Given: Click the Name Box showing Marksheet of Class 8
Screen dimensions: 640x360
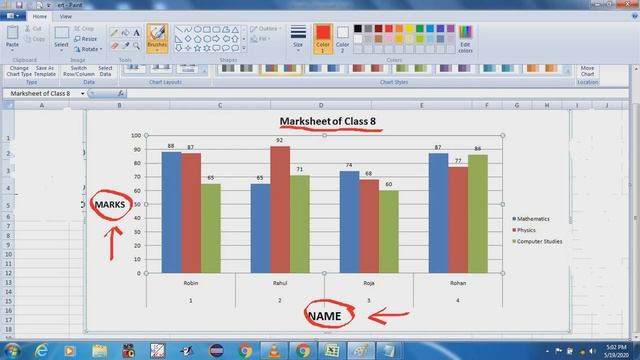Looking at the screenshot, I should pos(44,93).
